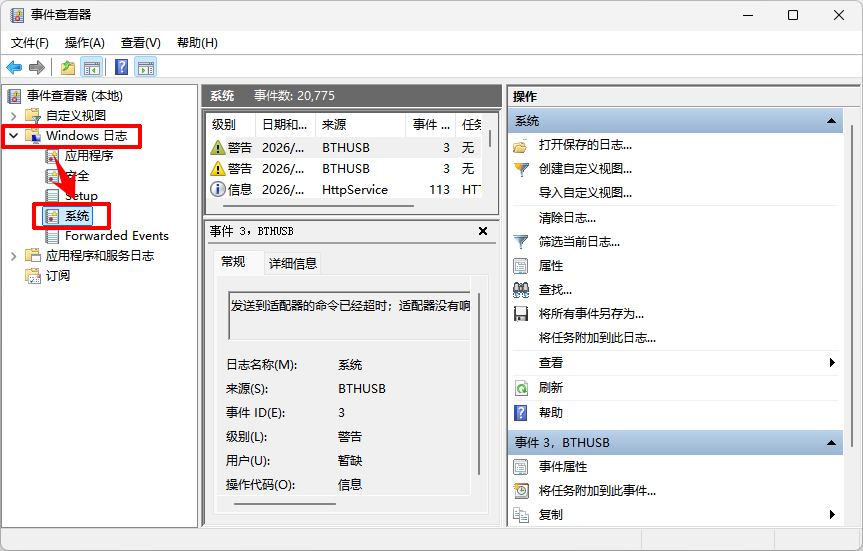Image resolution: width=863 pixels, height=551 pixels.
Task: Click the 刷新 refresh icon
Action: click(x=521, y=388)
